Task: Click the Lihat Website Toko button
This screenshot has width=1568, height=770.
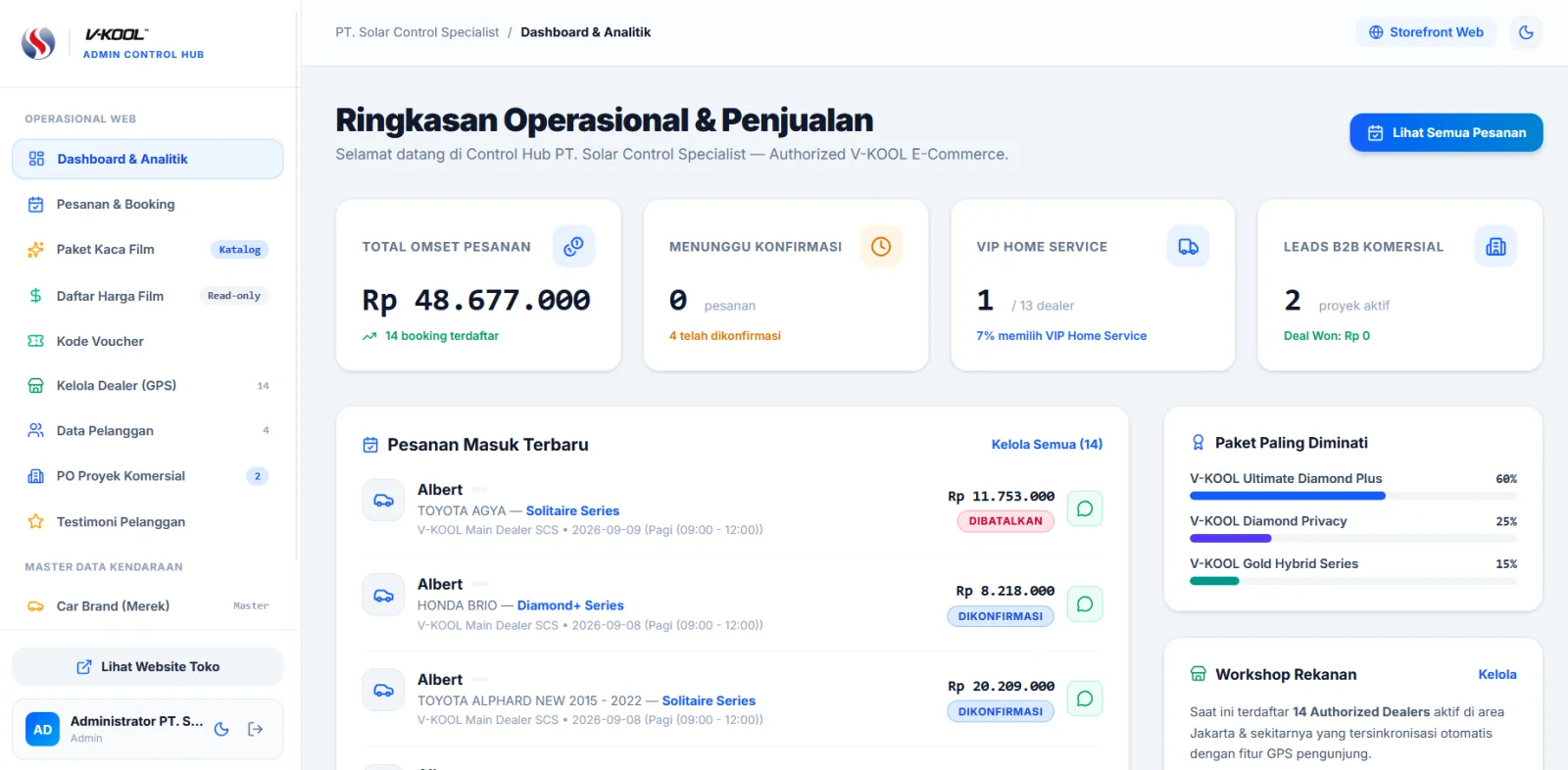Action: pos(148,666)
